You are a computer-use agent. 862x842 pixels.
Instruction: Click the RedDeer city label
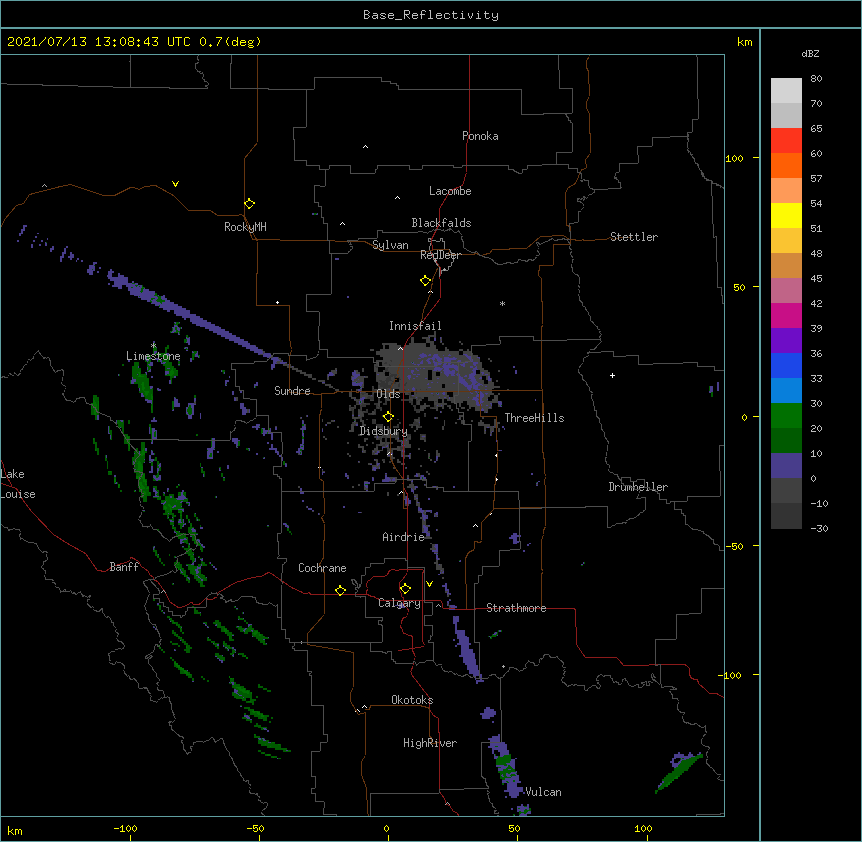[x=440, y=255]
